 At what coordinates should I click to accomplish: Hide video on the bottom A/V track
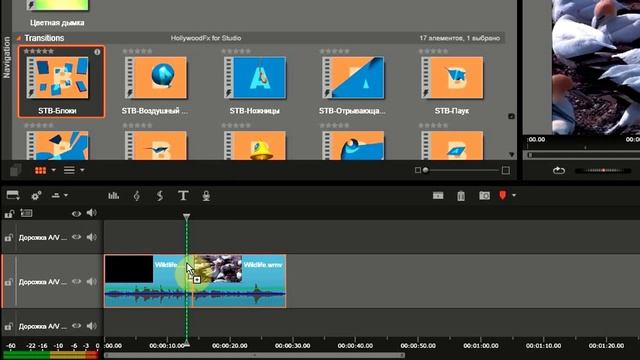76,326
